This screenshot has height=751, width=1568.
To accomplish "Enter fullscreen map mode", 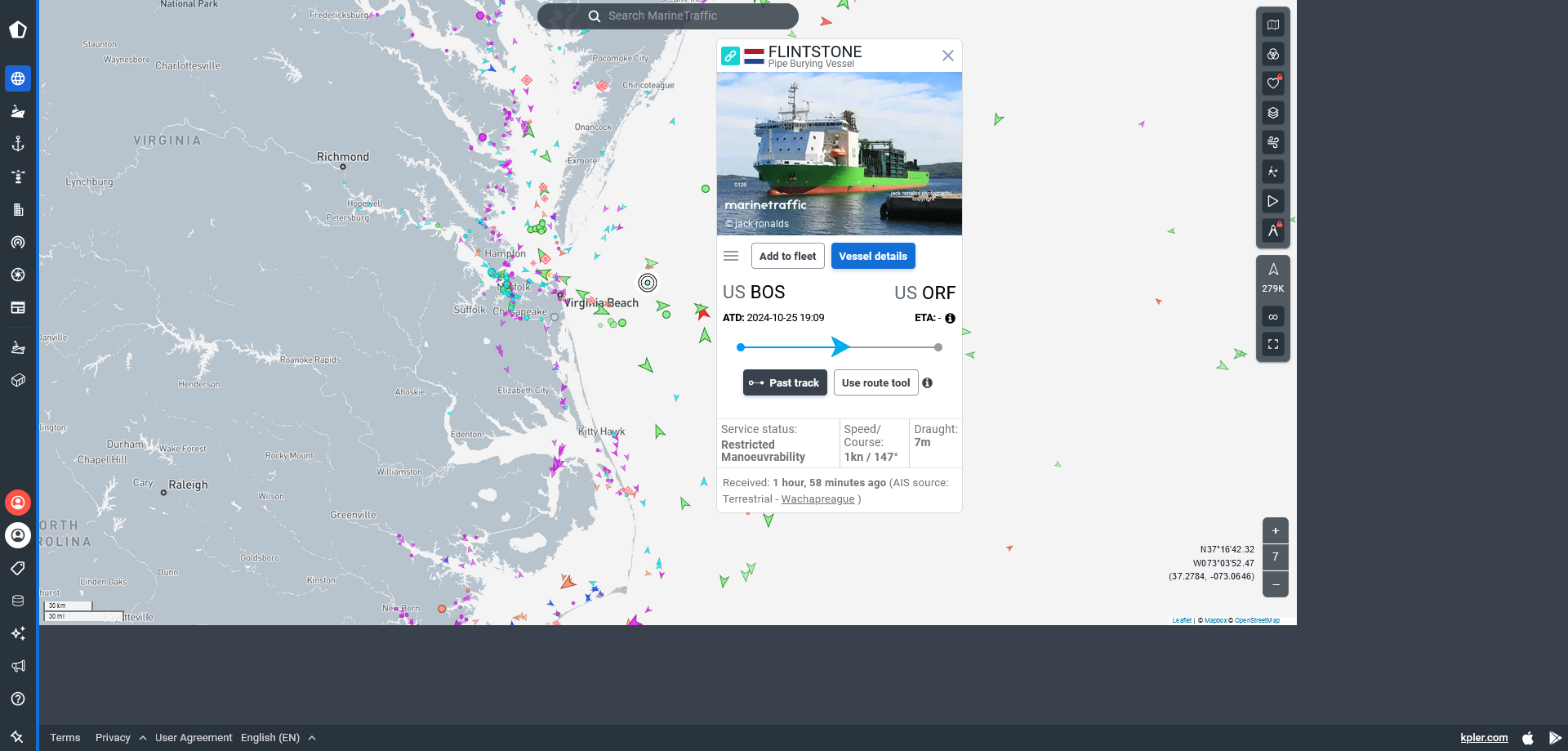I will pos(1273,344).
